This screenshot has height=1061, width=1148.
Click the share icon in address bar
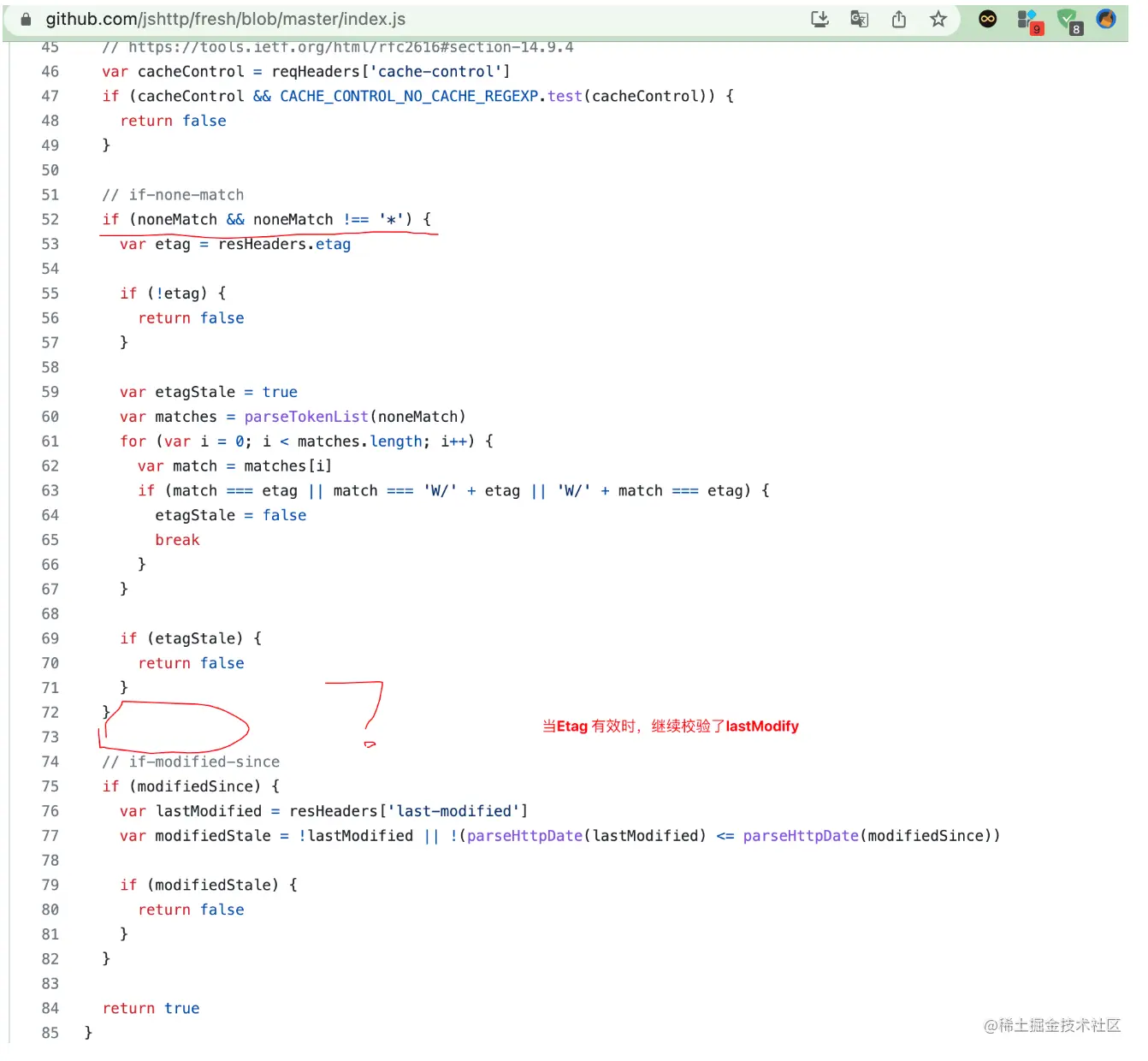tap(898, 19)
